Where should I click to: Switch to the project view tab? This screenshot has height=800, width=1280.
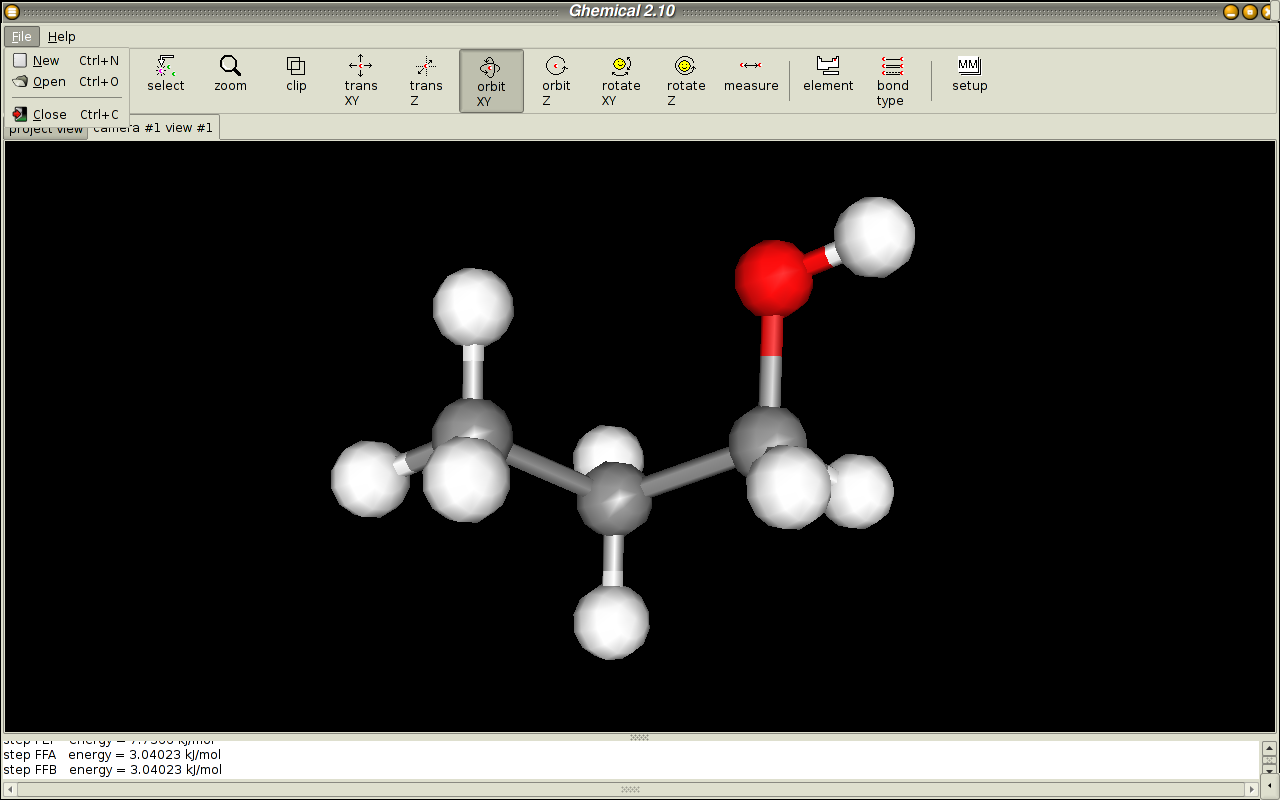(46, 130)
